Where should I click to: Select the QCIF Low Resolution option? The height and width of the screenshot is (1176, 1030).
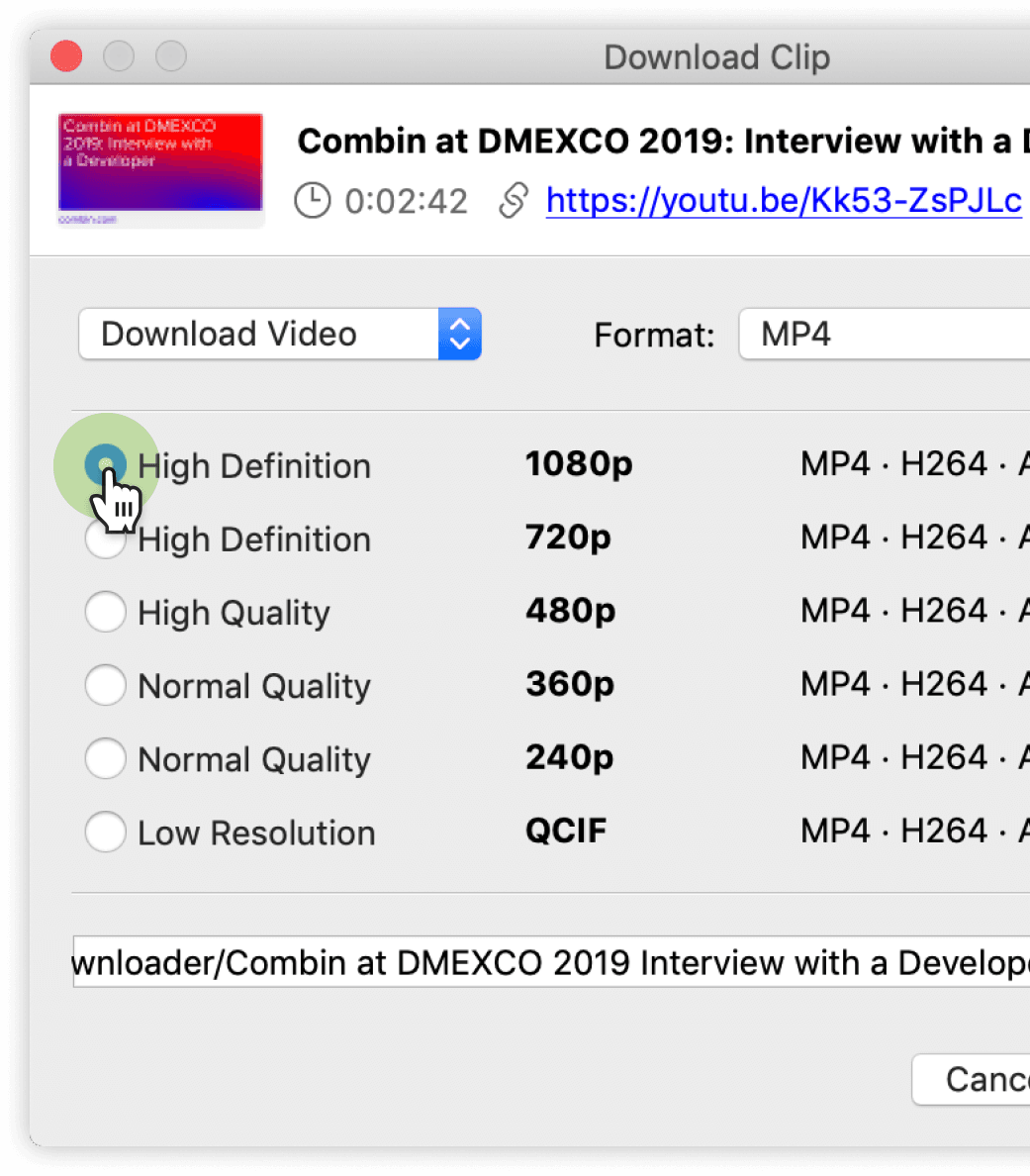105,832
